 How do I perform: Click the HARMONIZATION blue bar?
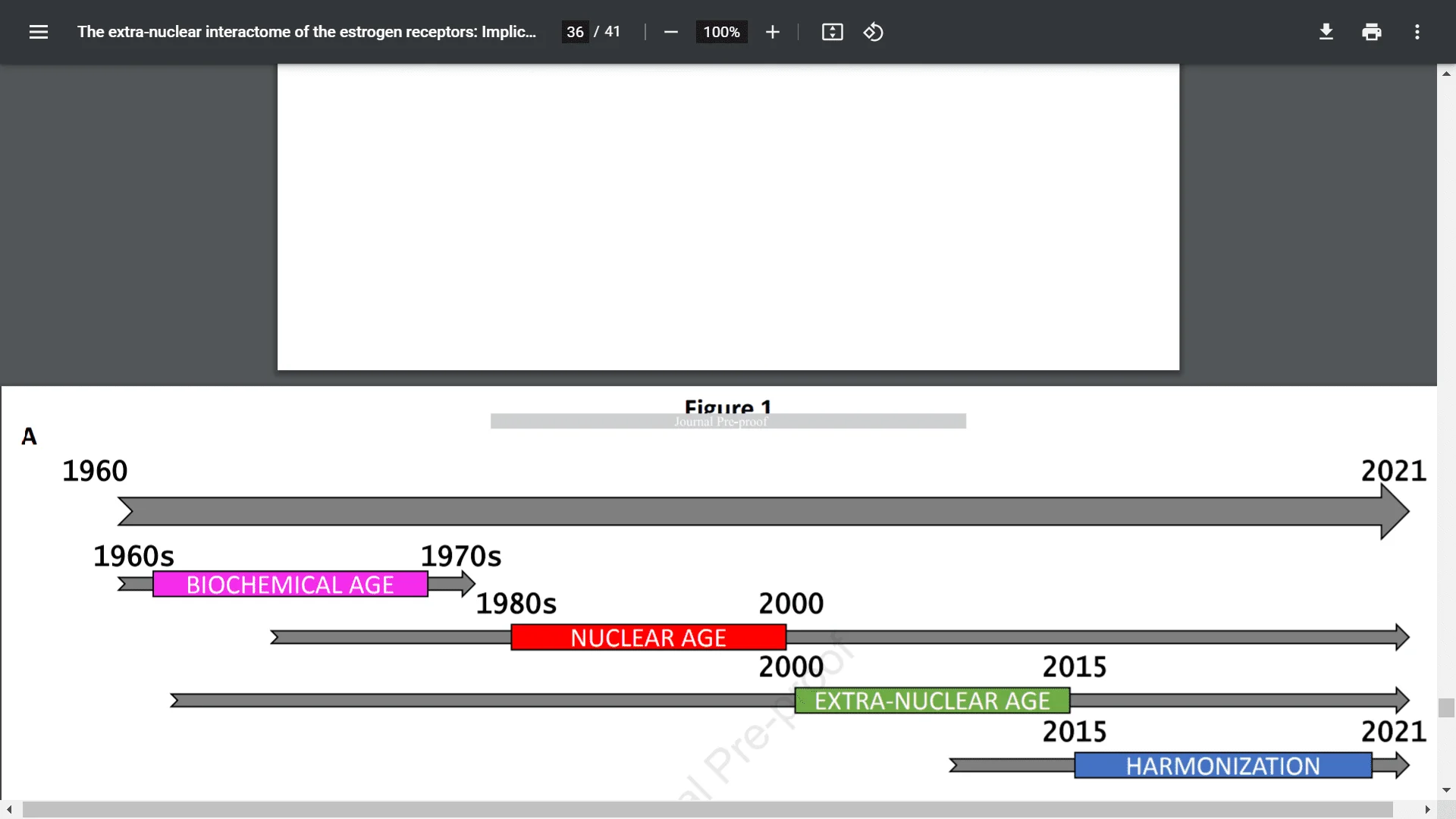pyautogui.click(x=1223, y=766)
